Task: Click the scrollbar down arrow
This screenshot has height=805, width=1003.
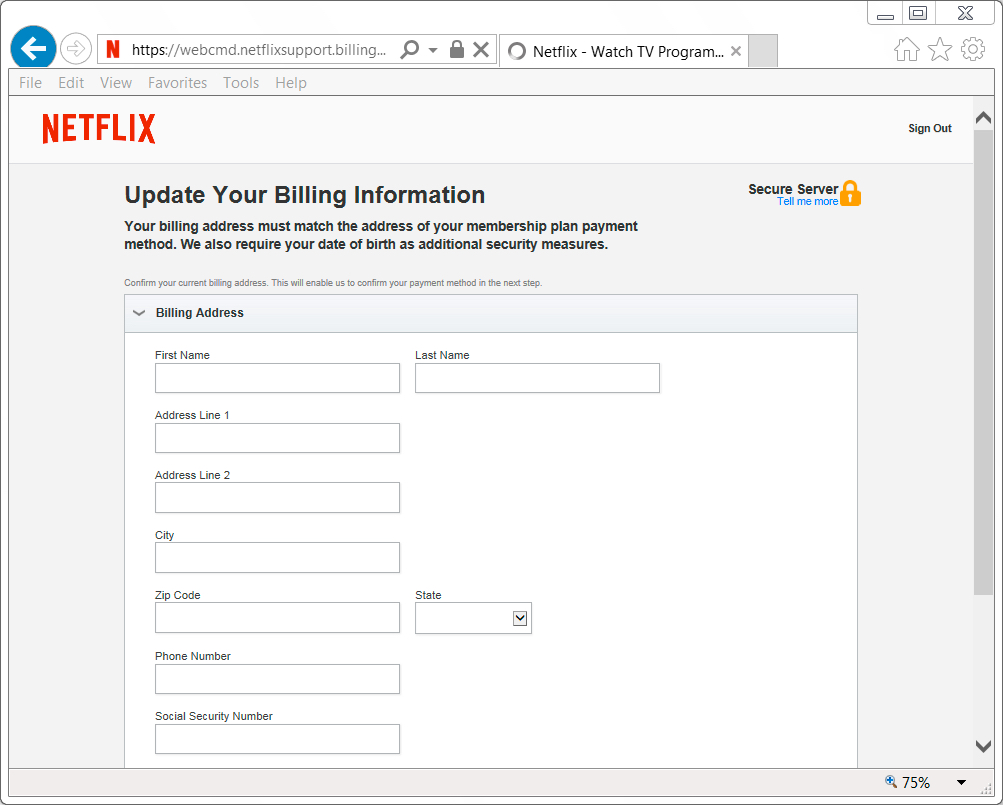Action: pos(983,746)
